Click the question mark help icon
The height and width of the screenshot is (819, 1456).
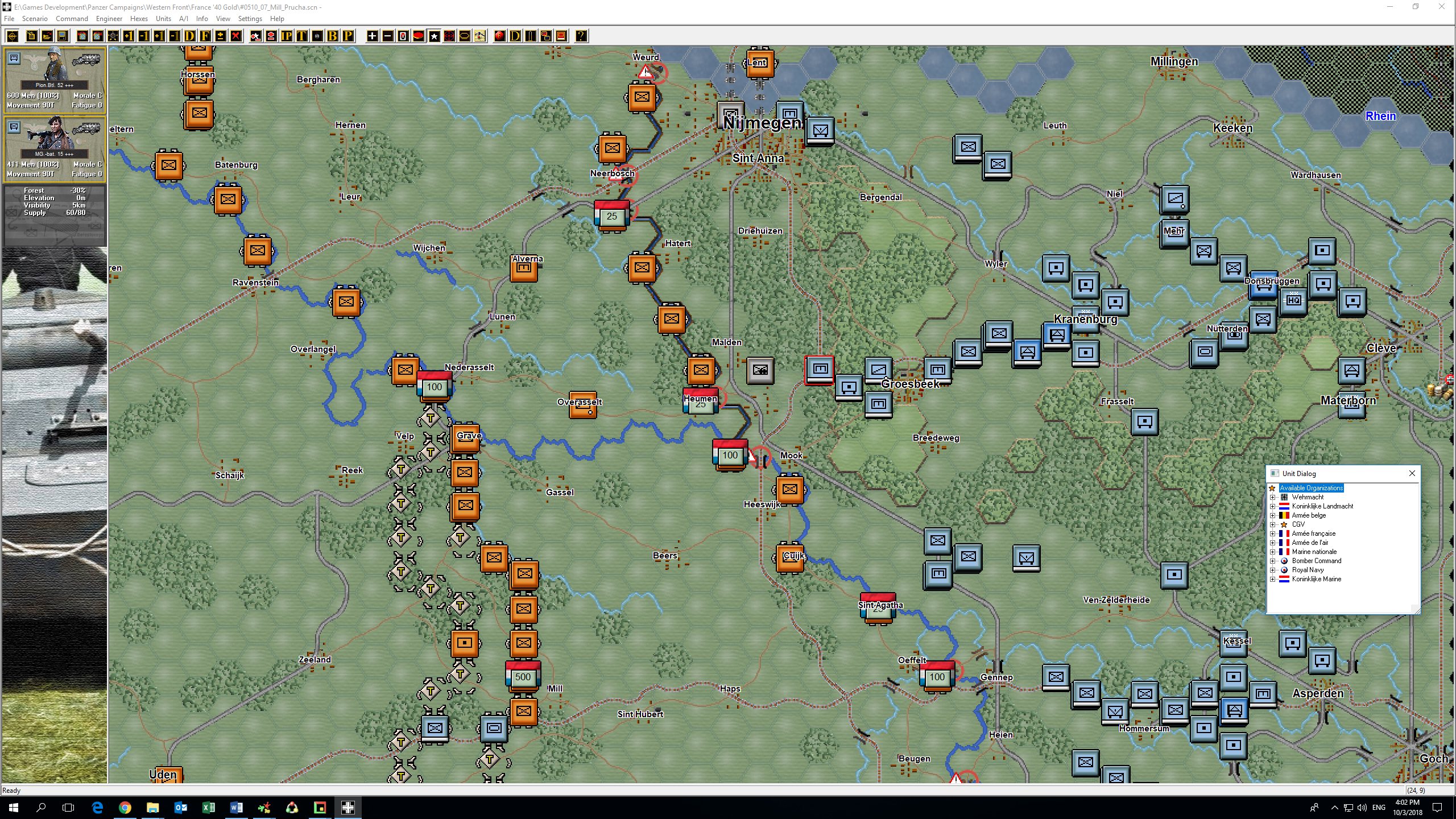tap(581, 36)
